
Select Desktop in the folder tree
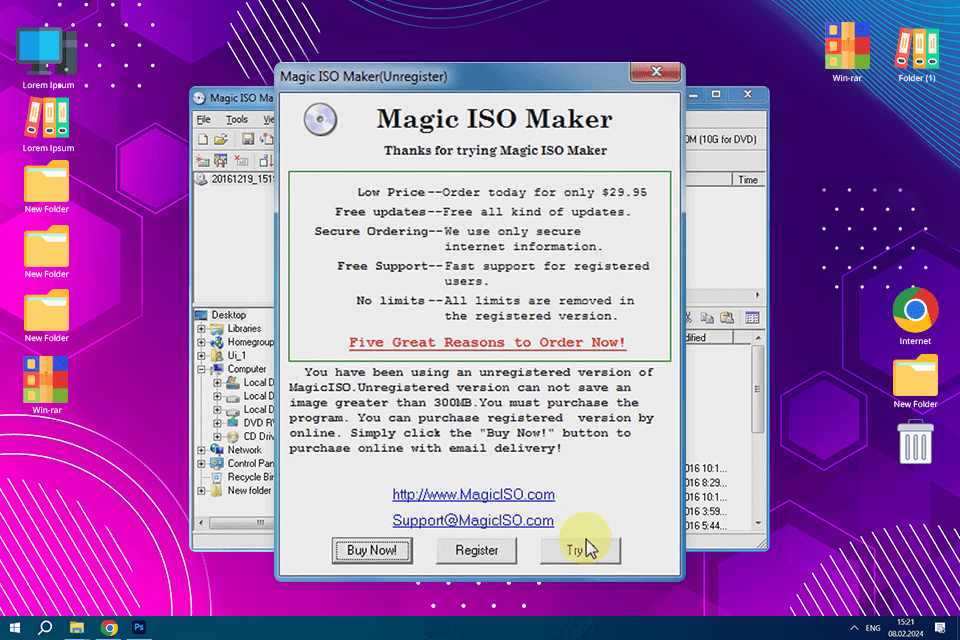(228, 315)
